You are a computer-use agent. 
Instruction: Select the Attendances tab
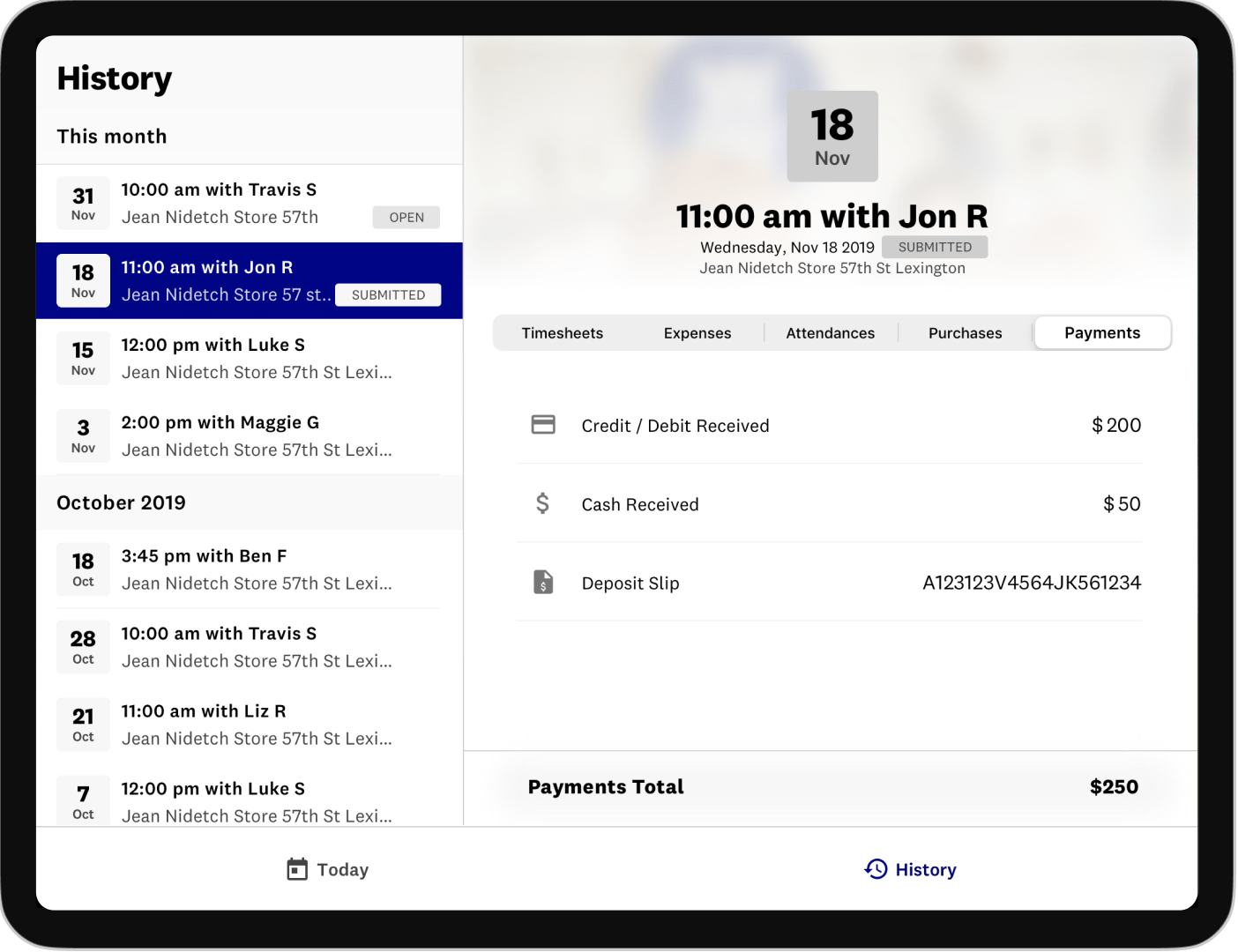(830, 333)
